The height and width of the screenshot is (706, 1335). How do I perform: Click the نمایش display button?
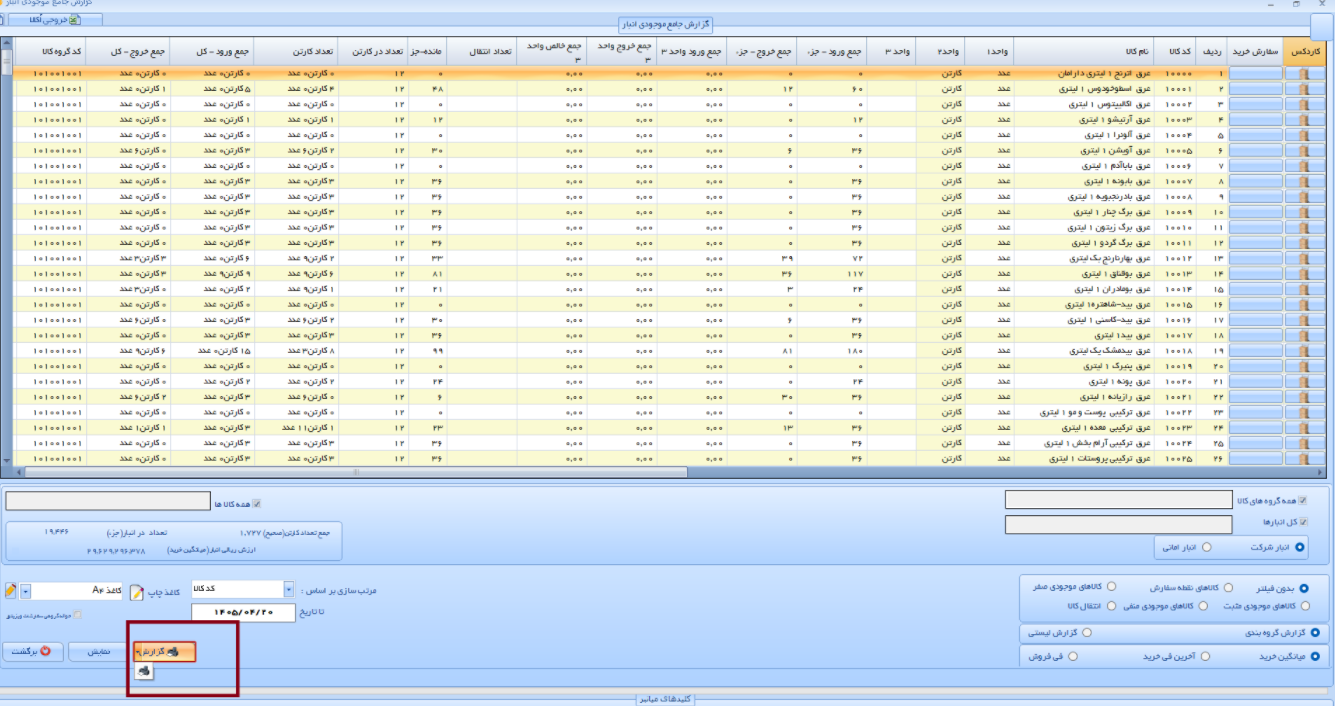[x=98, y=652]
